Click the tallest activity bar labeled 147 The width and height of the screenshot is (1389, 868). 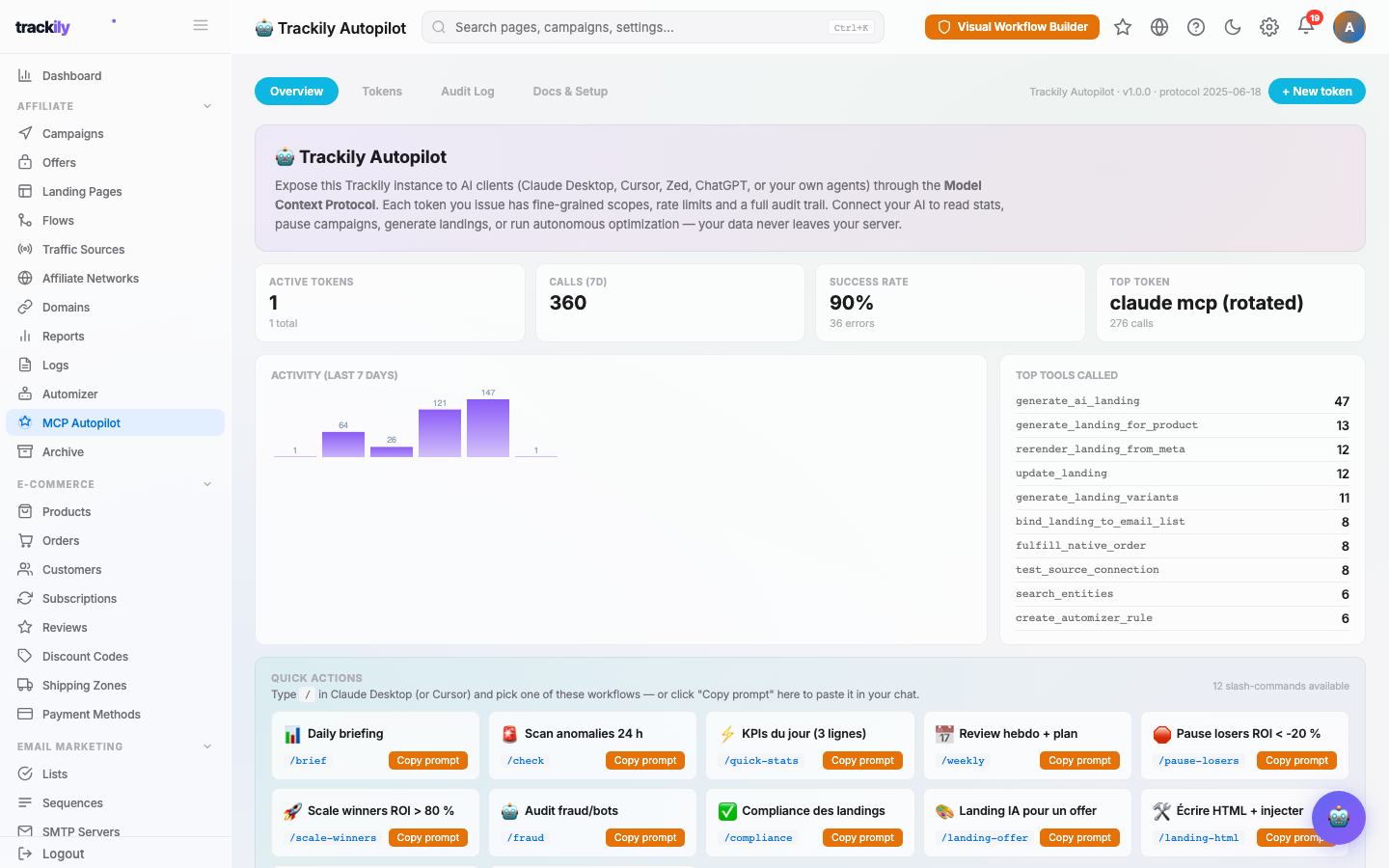pyautogui.click(x=488, y=427)
